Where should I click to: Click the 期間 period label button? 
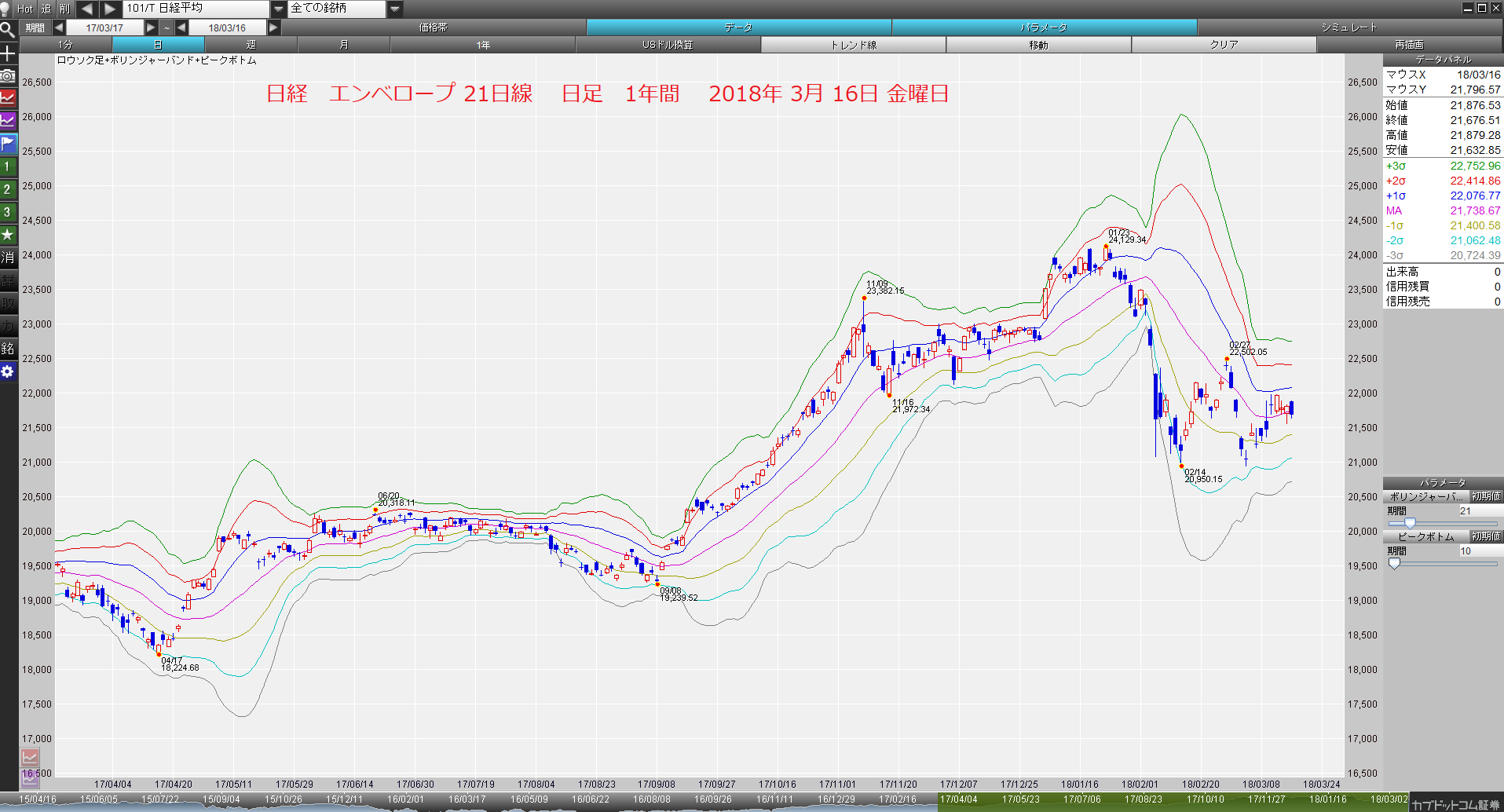coord(35,27)
